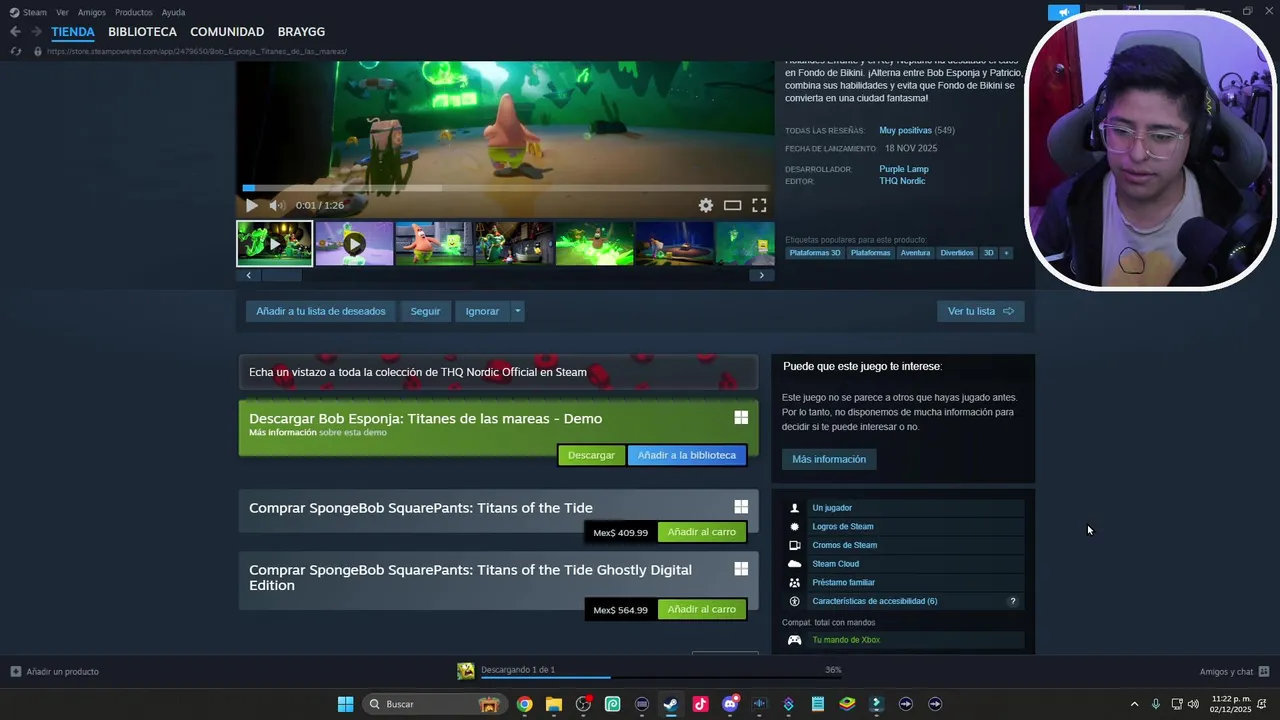Open File Explorer from taskbar

coord(554,704)
